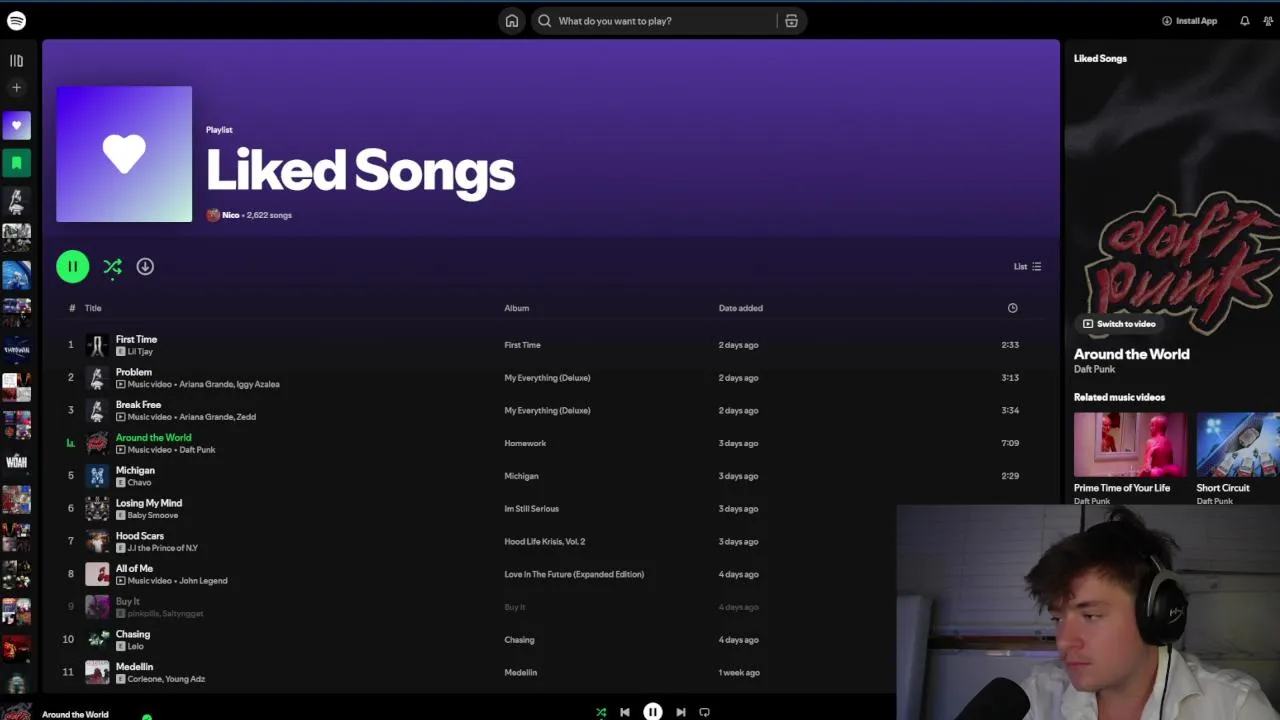Open Daft Punk under right panel title

[1094, 369]
